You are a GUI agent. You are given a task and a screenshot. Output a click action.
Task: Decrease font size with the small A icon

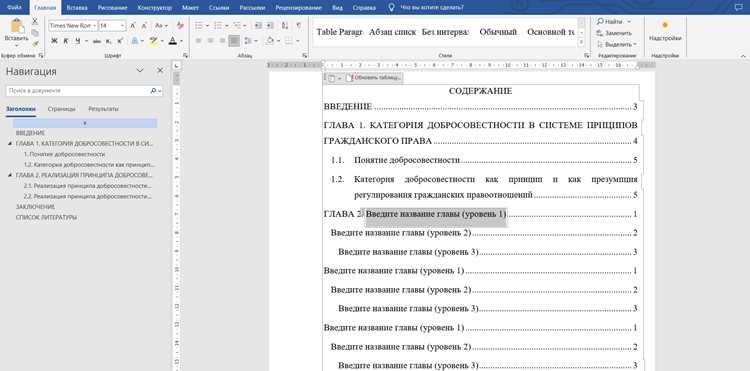coord(143,25)
